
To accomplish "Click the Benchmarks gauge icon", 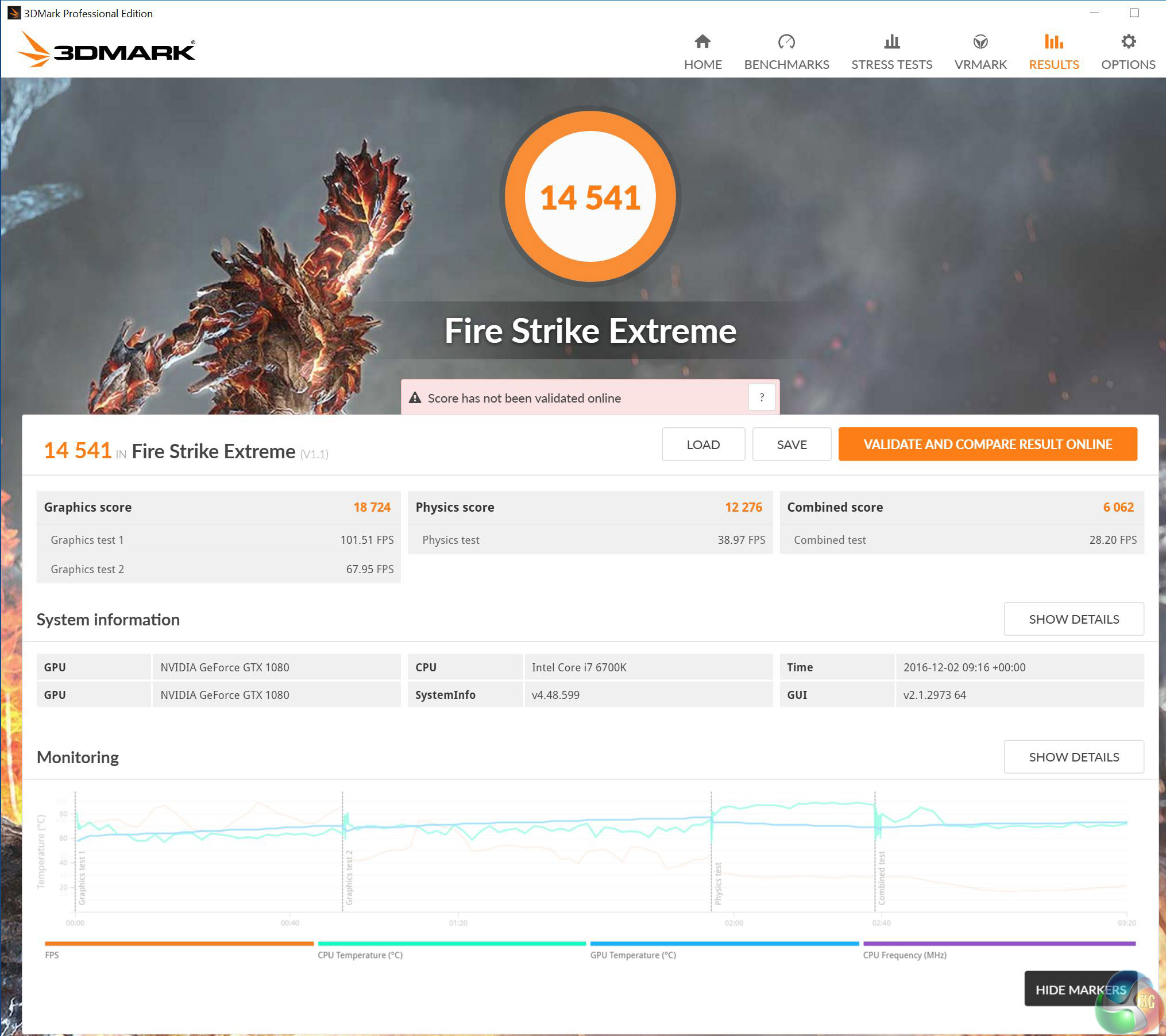I will click(786, 42).
